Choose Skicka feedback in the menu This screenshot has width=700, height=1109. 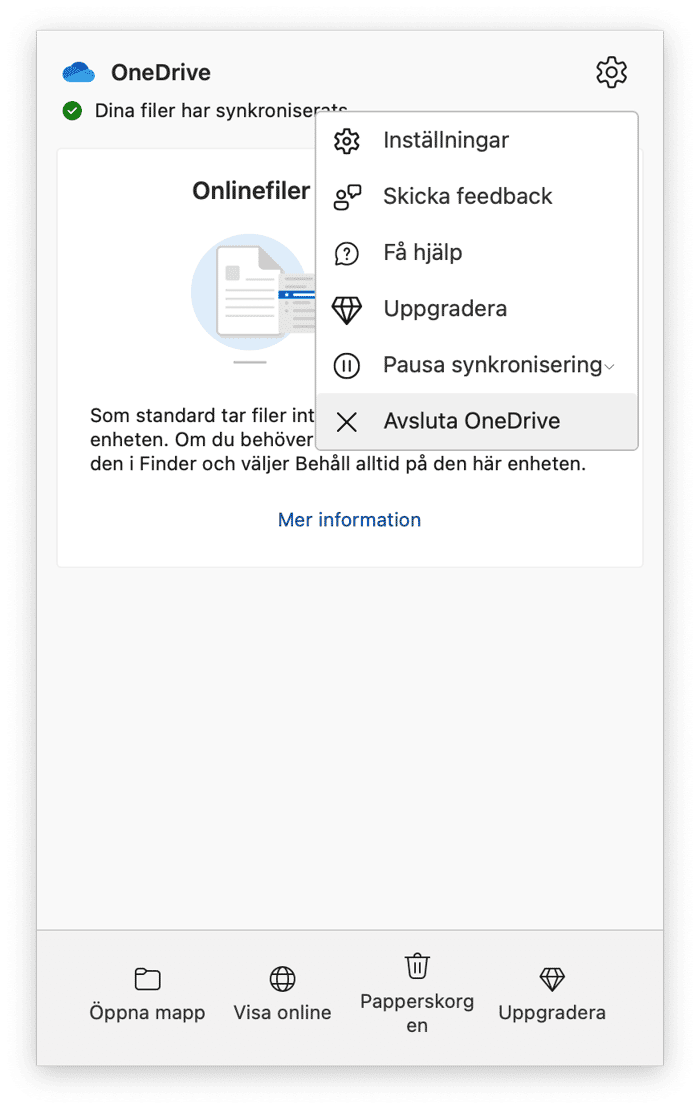(477, 197)
